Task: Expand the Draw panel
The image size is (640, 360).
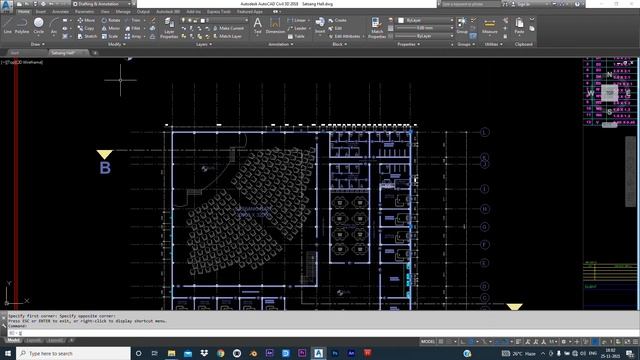Action: pos(38,44)
